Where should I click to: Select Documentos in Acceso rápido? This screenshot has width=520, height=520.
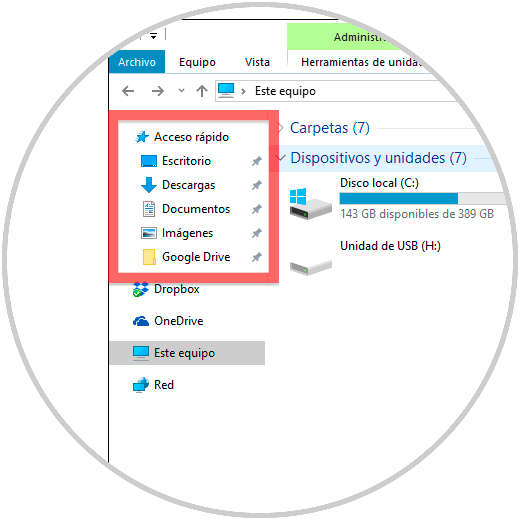(x=196, y=209)
